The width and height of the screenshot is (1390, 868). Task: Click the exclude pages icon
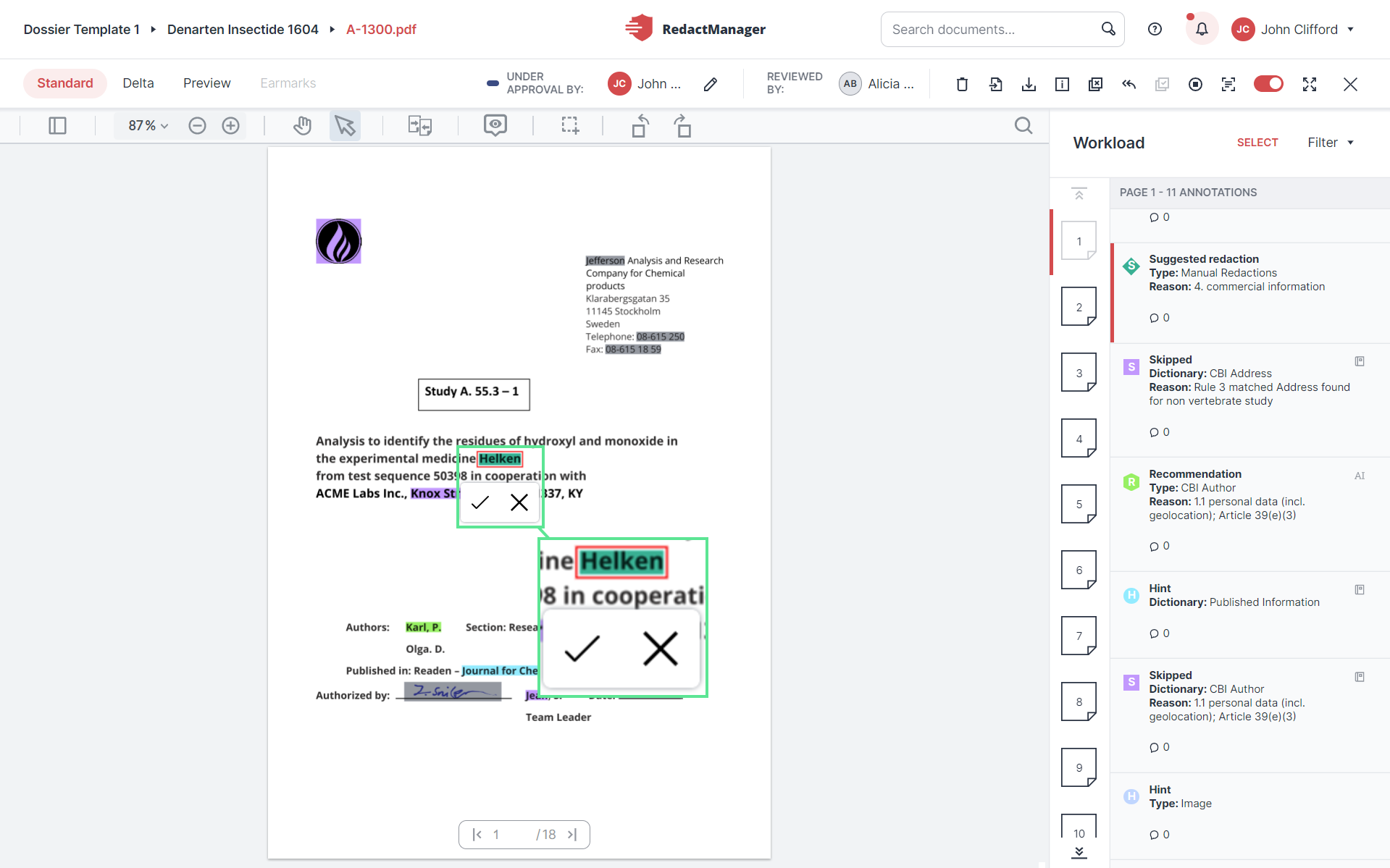[1095, 84]
